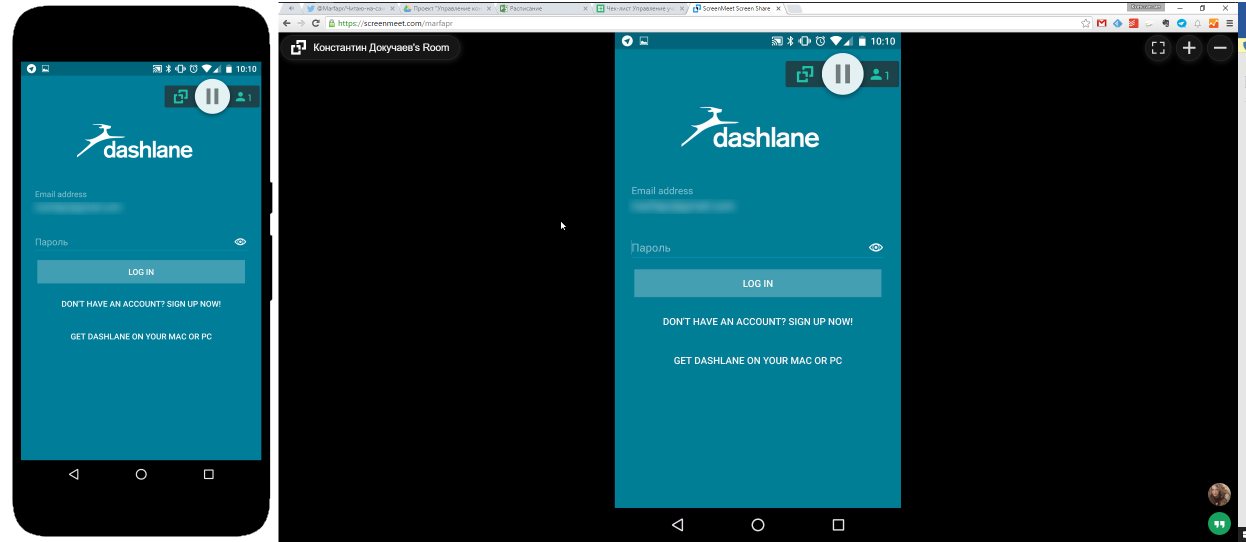
Task: Select the ScreenMeet Screen Share tab
Action: [x=736, y=8]
